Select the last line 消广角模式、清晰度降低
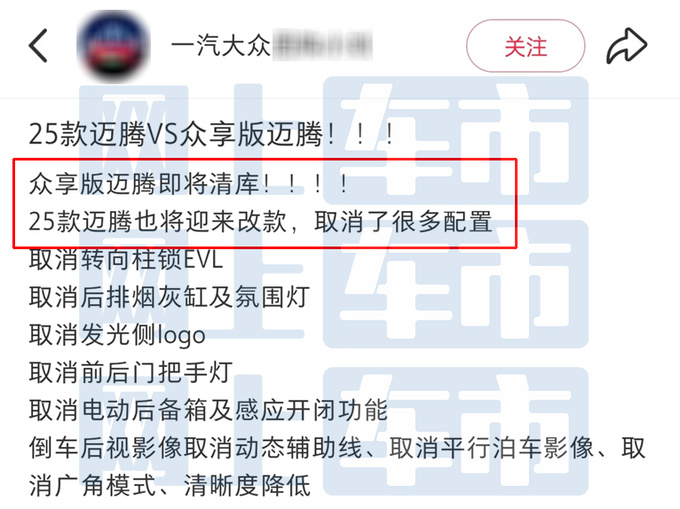This screenshot has width=680, height=509. pos(170,486)
